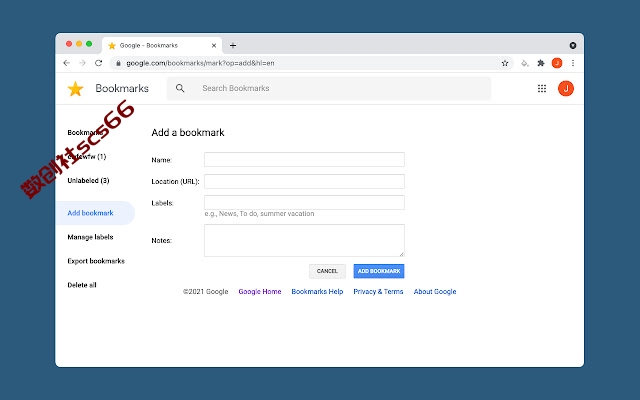Open Chrome three-dot menu

pyautogui.click(x=573, y=63)
